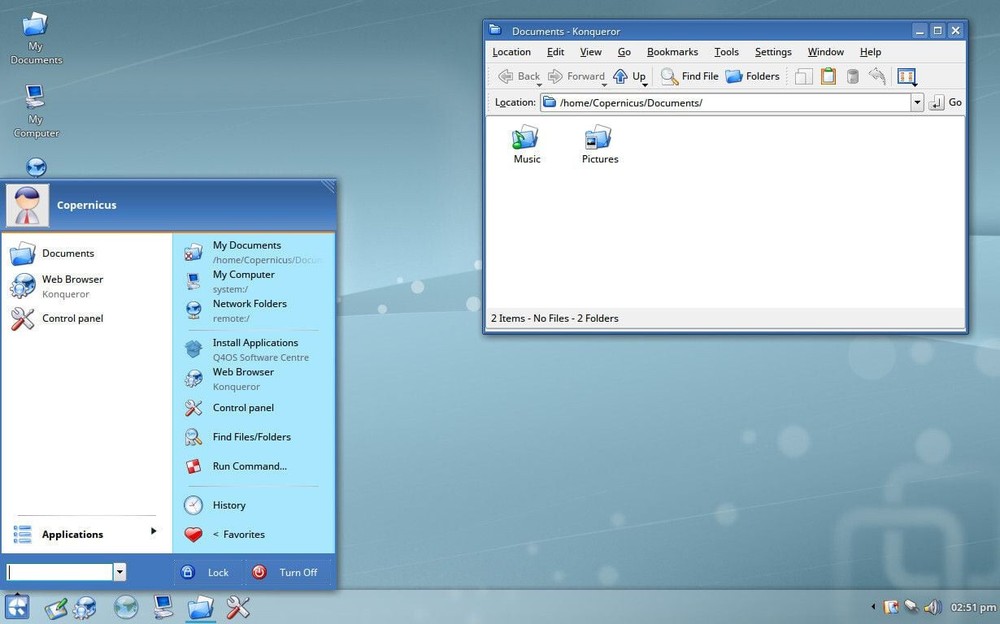The height and width of the screenshot is (624, 1000).
Task: Expand the Applications menu entry
Action: point(72,534)
